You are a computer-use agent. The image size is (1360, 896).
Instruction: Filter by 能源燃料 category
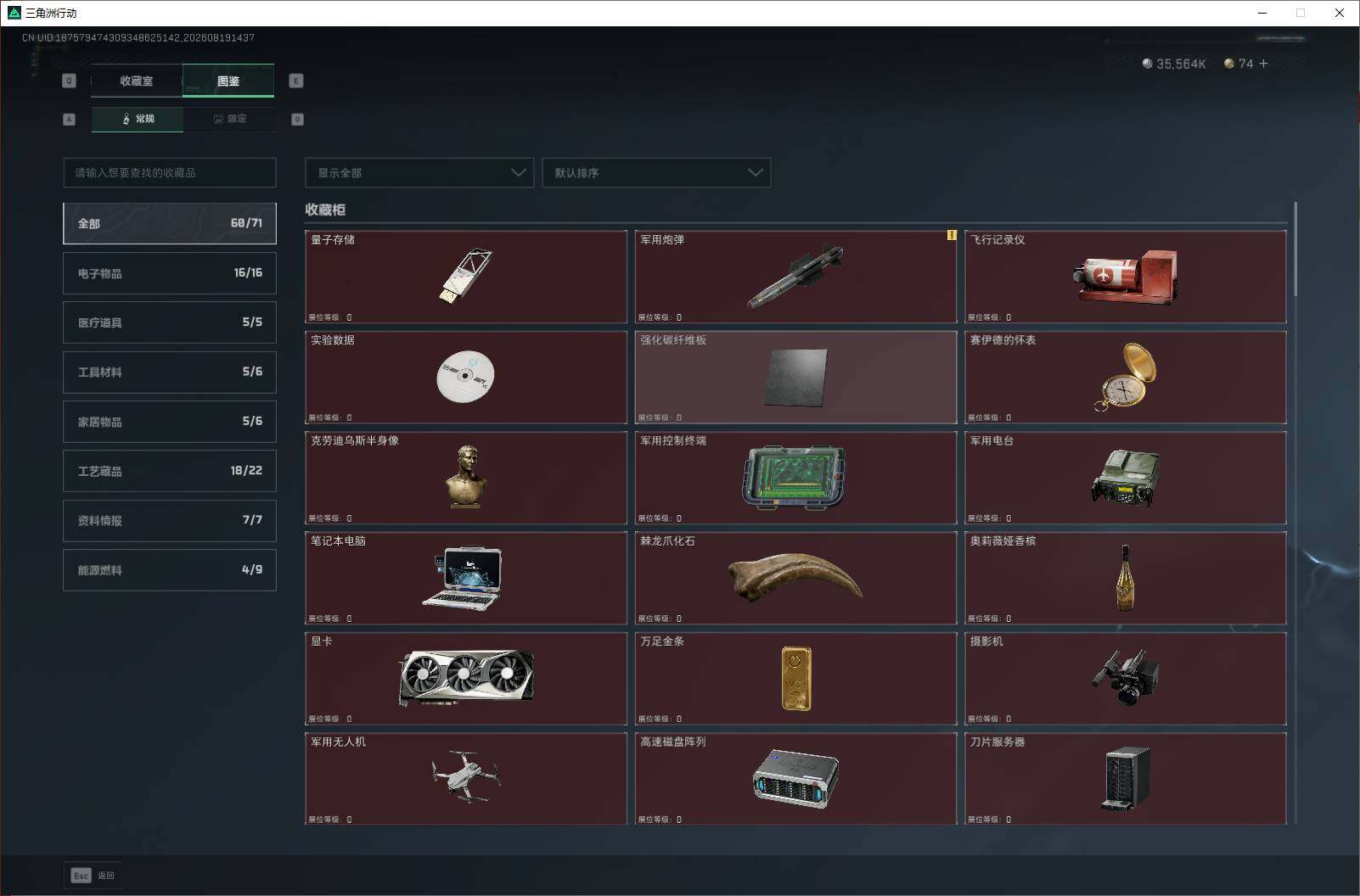click(x=170, y=570)
